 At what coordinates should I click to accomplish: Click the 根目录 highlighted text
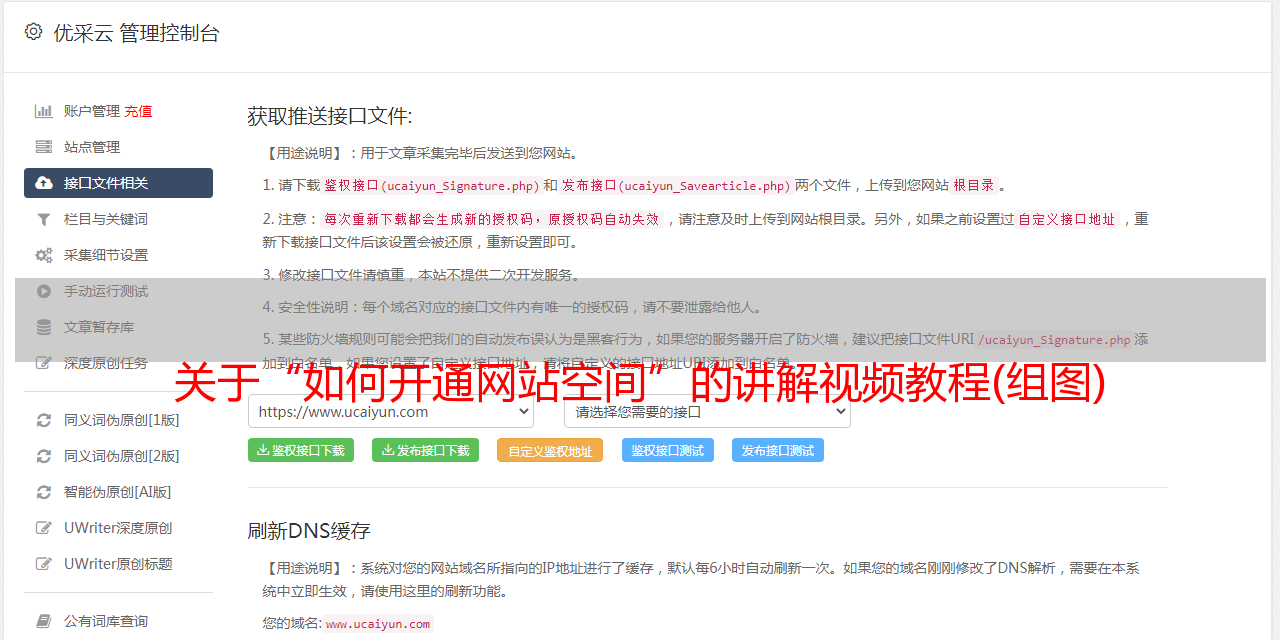coord(974,186)
